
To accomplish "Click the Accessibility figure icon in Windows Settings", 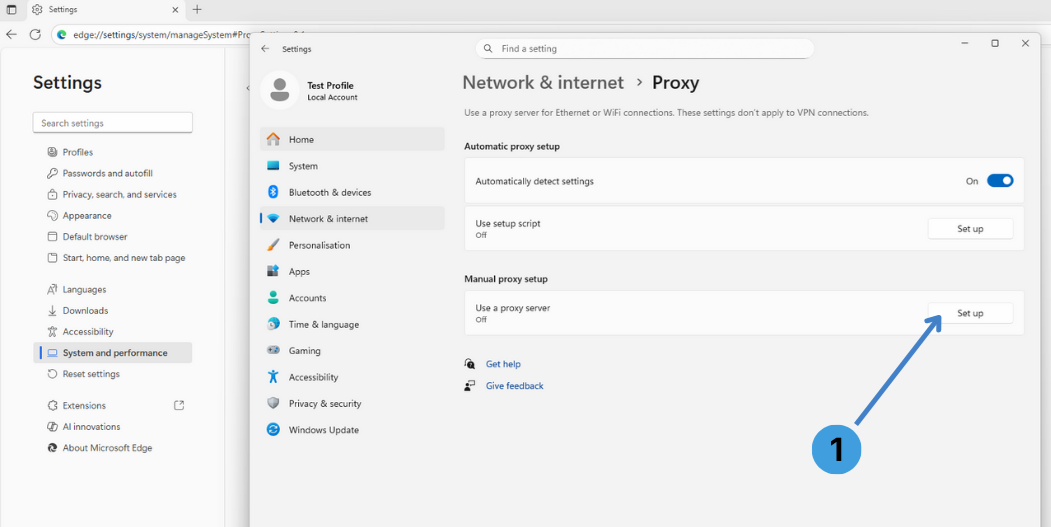I will click(x=273, y=377).
